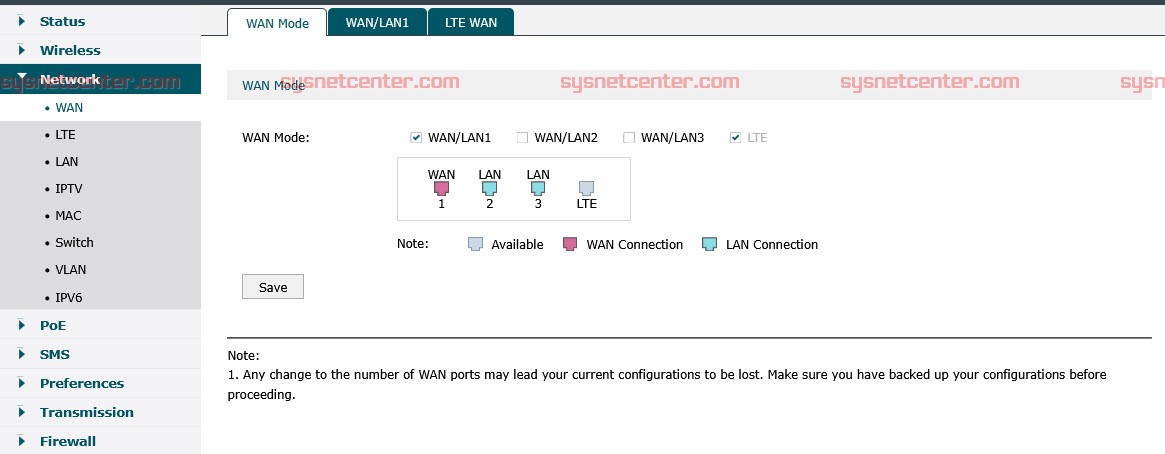This screenshot has height=454, width=1165.
Task: Expand the Status menu arrow
Action: pyautogui.click(x=22, y=22)
